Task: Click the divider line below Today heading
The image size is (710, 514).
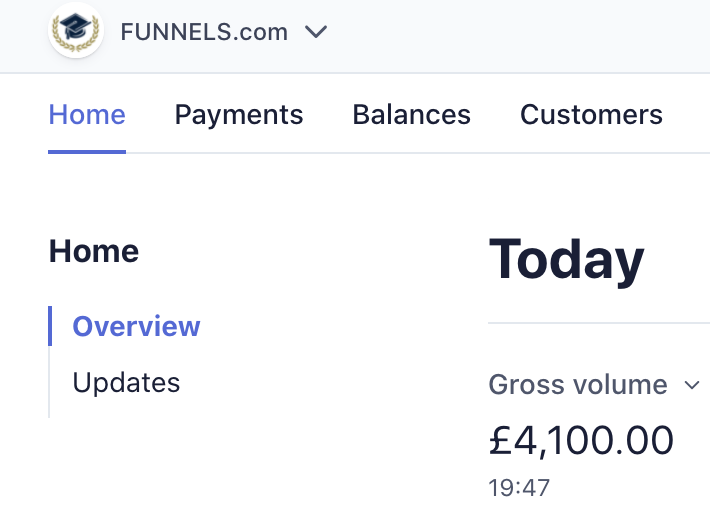Action: pos(599,323)
